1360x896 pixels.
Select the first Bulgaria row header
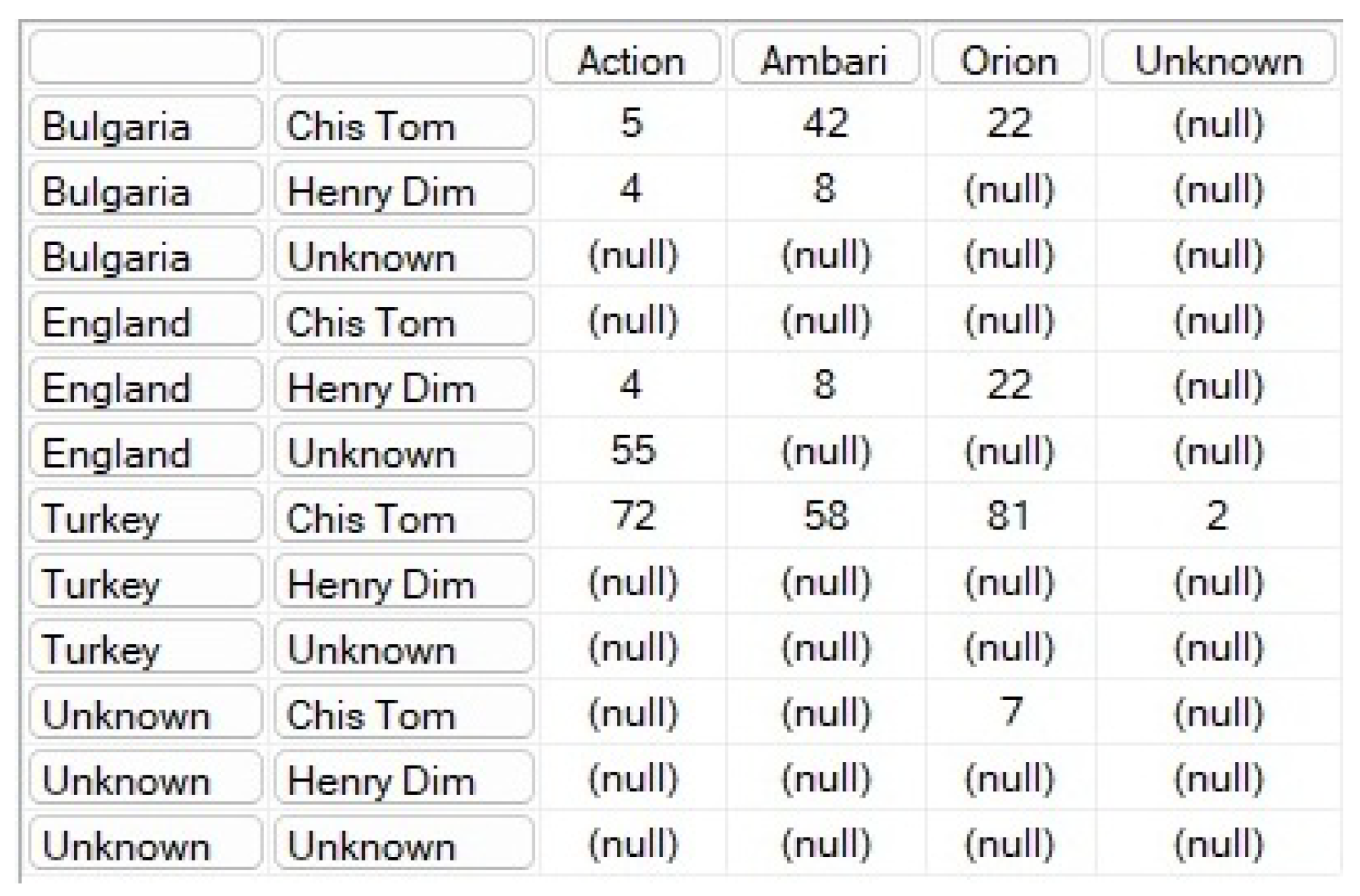point(145,124)
